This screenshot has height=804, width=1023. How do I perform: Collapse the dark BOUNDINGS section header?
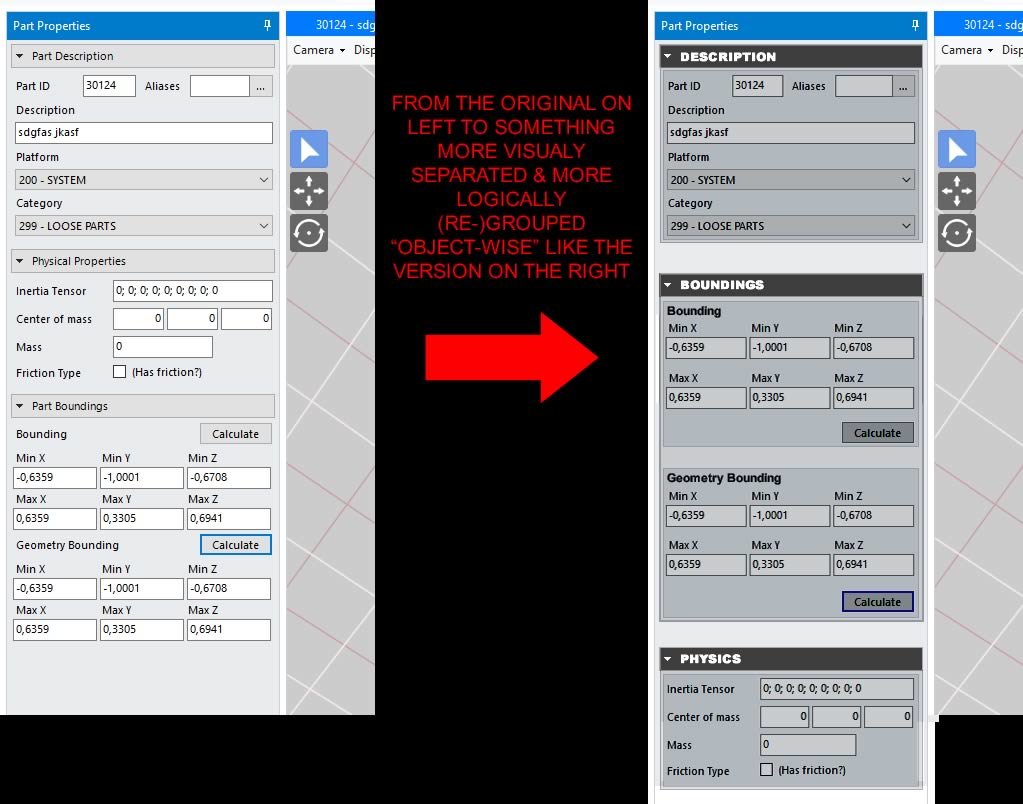668,285
